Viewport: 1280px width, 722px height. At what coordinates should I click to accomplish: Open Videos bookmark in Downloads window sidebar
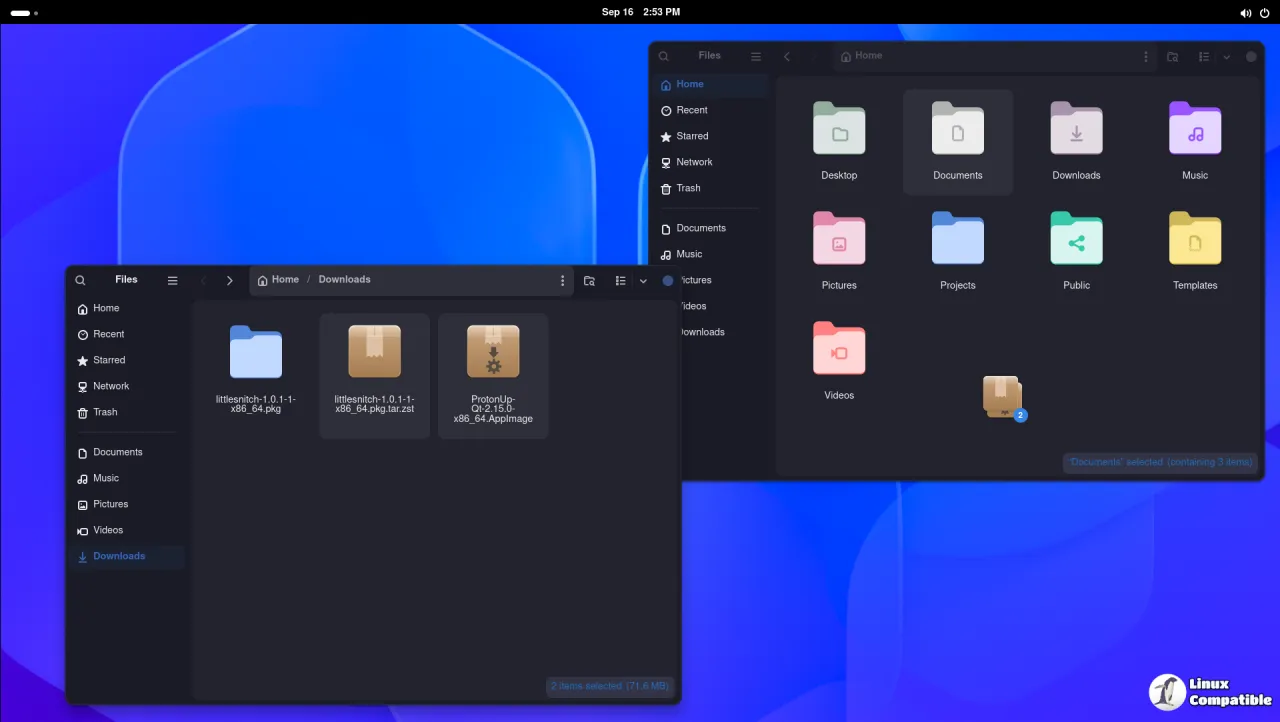coord(127,530)
